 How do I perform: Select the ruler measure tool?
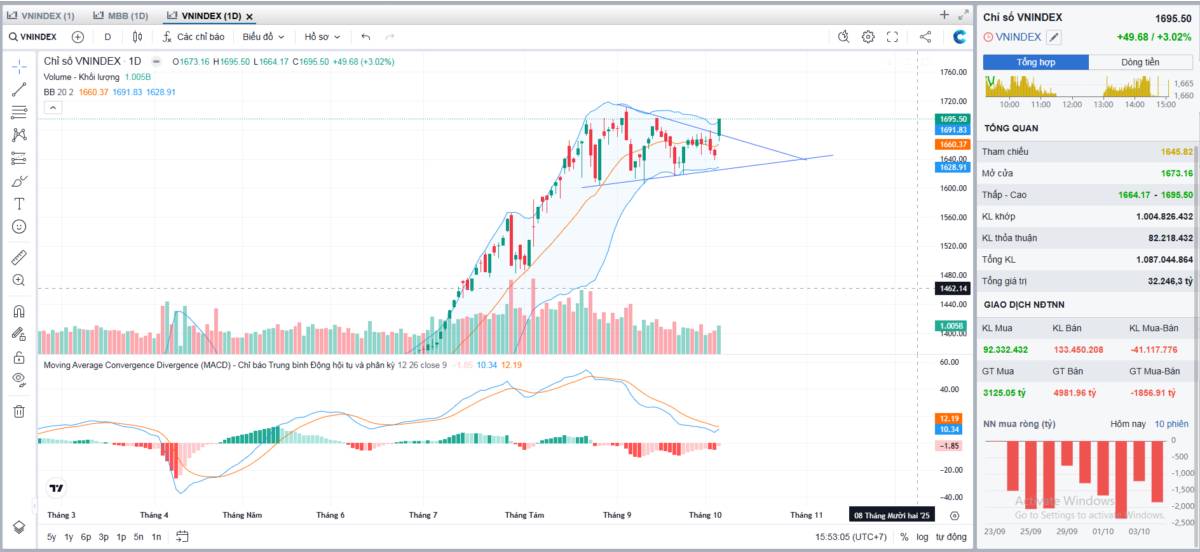[x=19, y=257]
